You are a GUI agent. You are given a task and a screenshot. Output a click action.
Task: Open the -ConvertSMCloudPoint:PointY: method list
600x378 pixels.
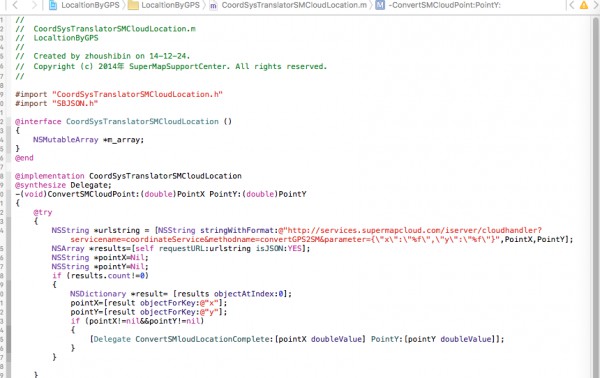point(444,5)
